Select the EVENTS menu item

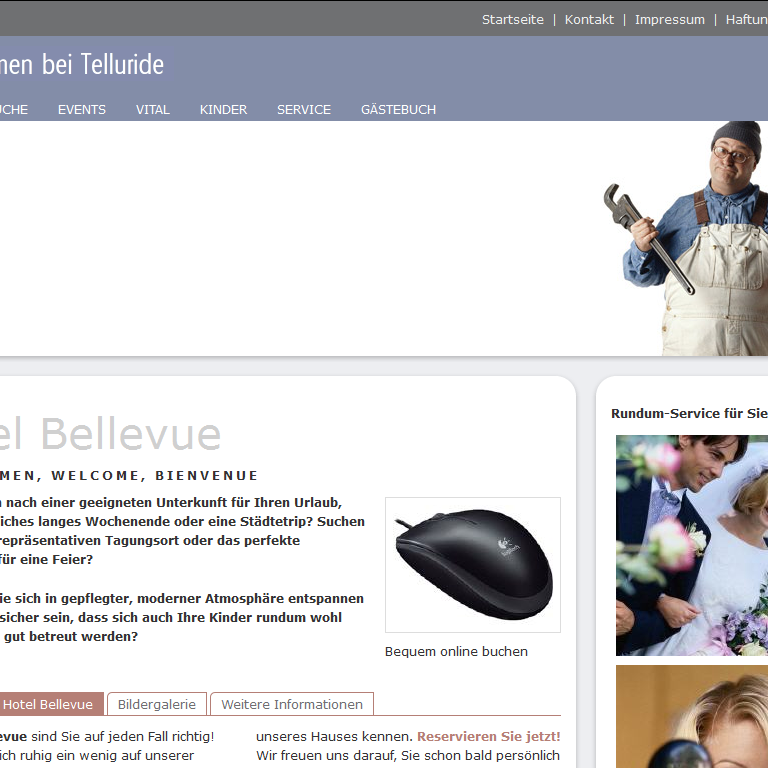pyautogui.click(x=82, y=110)
